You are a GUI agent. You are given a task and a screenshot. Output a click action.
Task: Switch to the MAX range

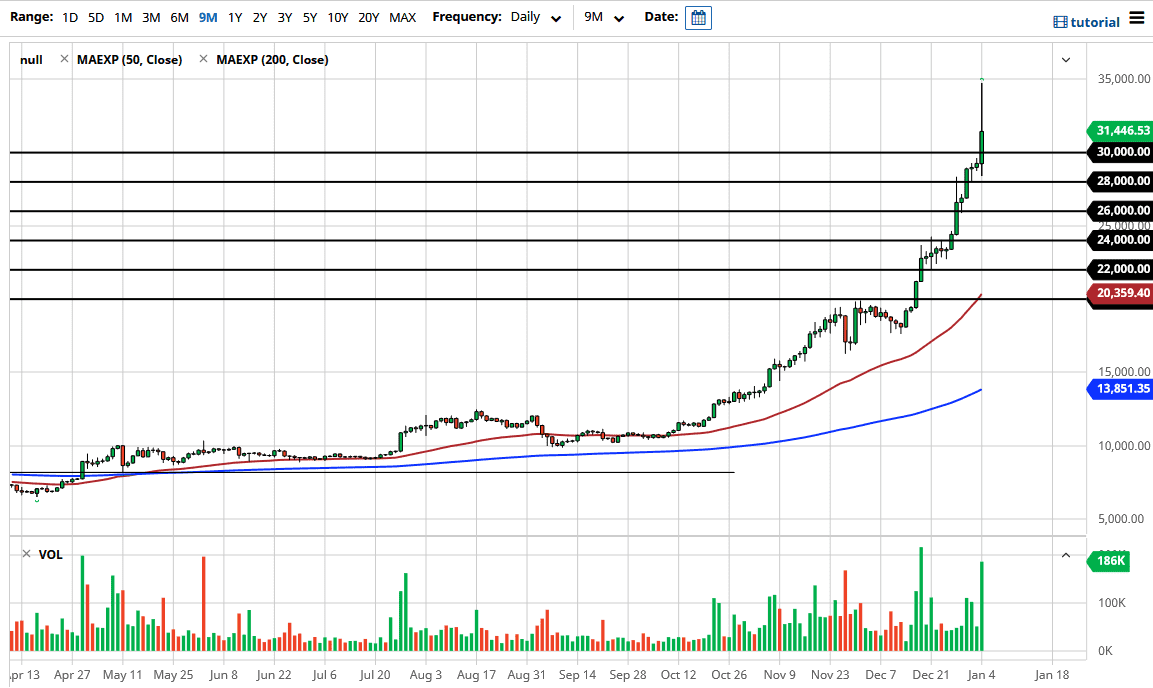click(x=403, y=17)
